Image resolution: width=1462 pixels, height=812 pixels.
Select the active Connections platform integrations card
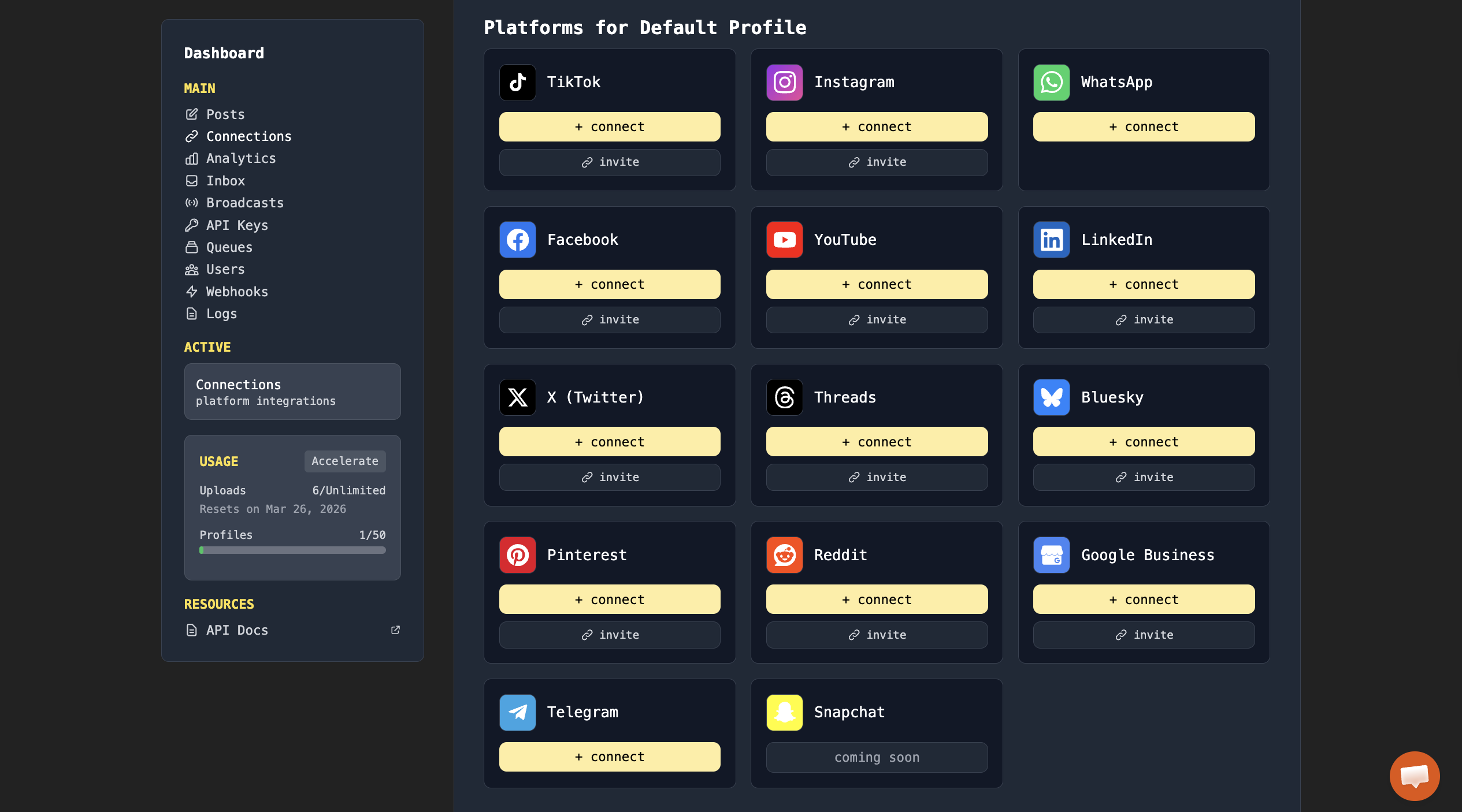point(292,392)
